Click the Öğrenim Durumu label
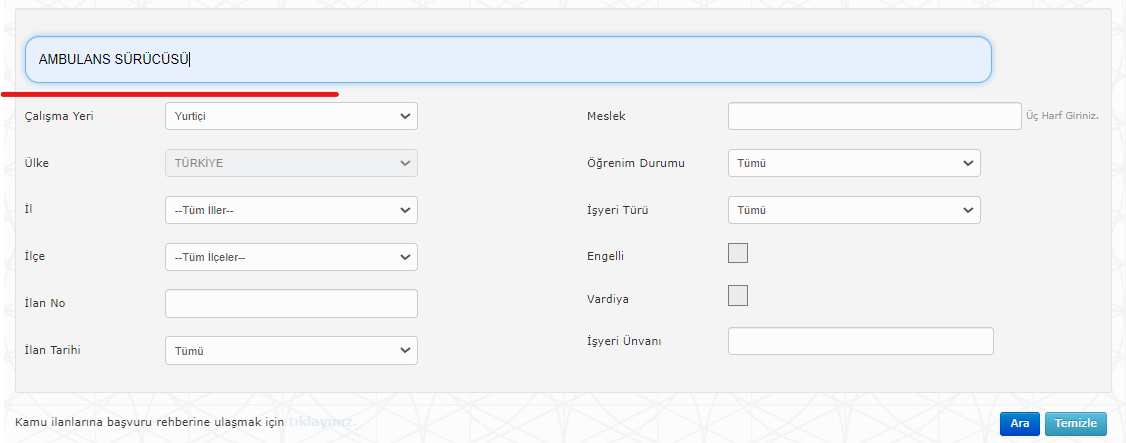This screenshot has height=443, width=1126. [x=636, y=163]
